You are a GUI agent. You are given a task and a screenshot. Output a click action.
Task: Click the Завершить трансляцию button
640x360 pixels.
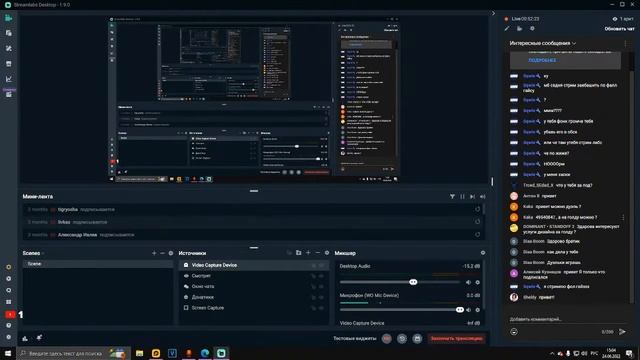click(x=456, y=338)
